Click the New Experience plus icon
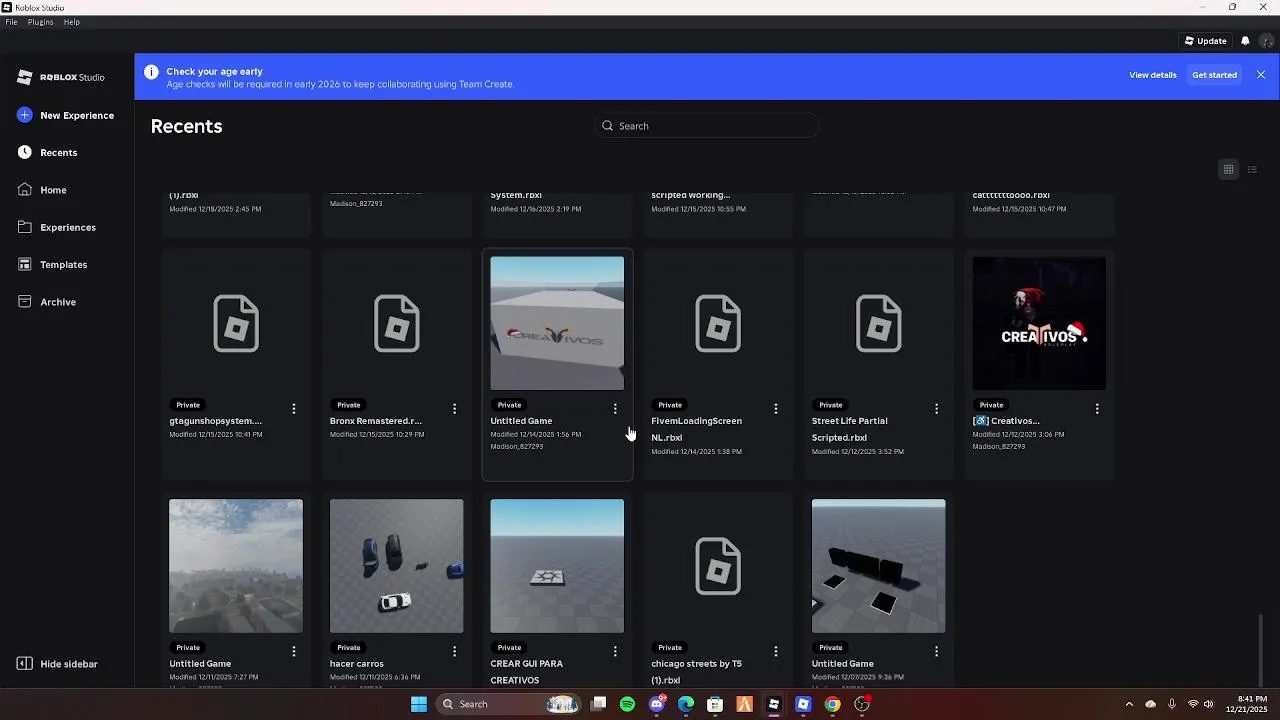The height and width of the screenshot is (720, 1280). (x=25, y=115)
